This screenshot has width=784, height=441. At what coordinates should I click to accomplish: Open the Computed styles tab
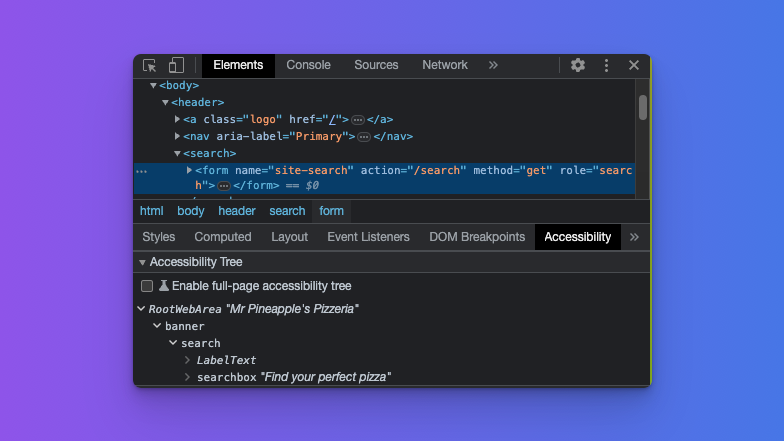[x=223, y=237]
